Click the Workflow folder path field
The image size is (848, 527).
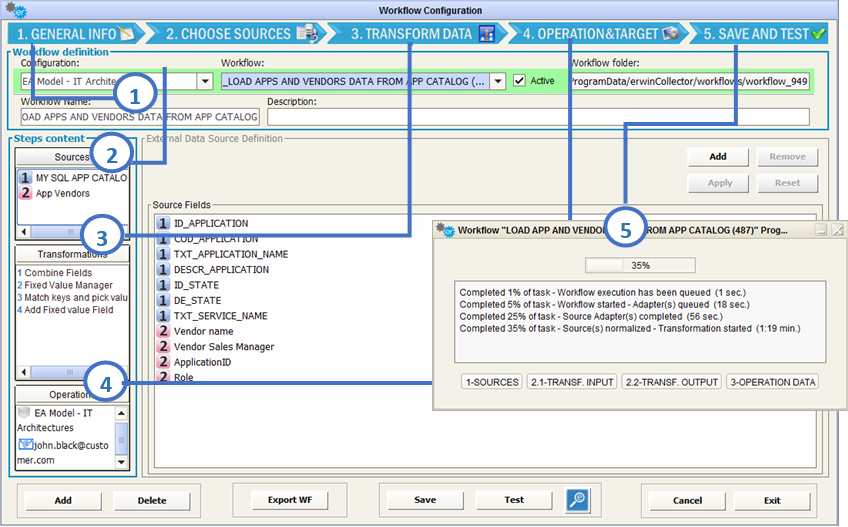(x=690, y=82)
